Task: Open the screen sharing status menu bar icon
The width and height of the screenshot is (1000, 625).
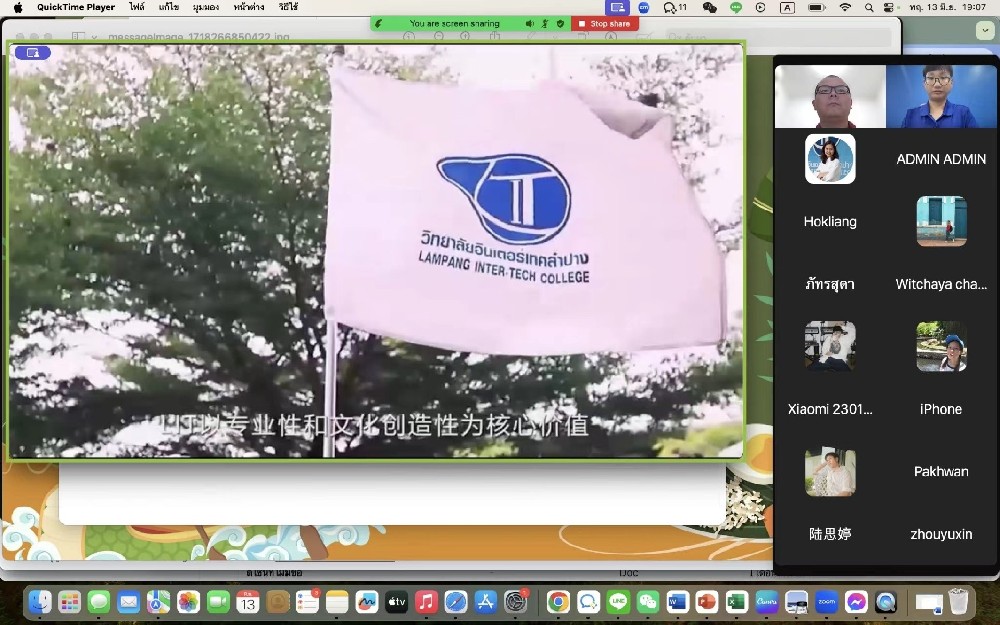Action: coord(617,8)
